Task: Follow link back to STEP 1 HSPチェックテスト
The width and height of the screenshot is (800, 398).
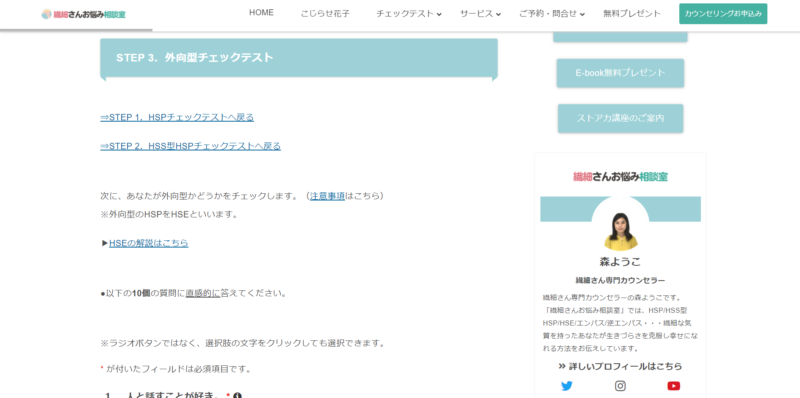Action: click(177, 117)
